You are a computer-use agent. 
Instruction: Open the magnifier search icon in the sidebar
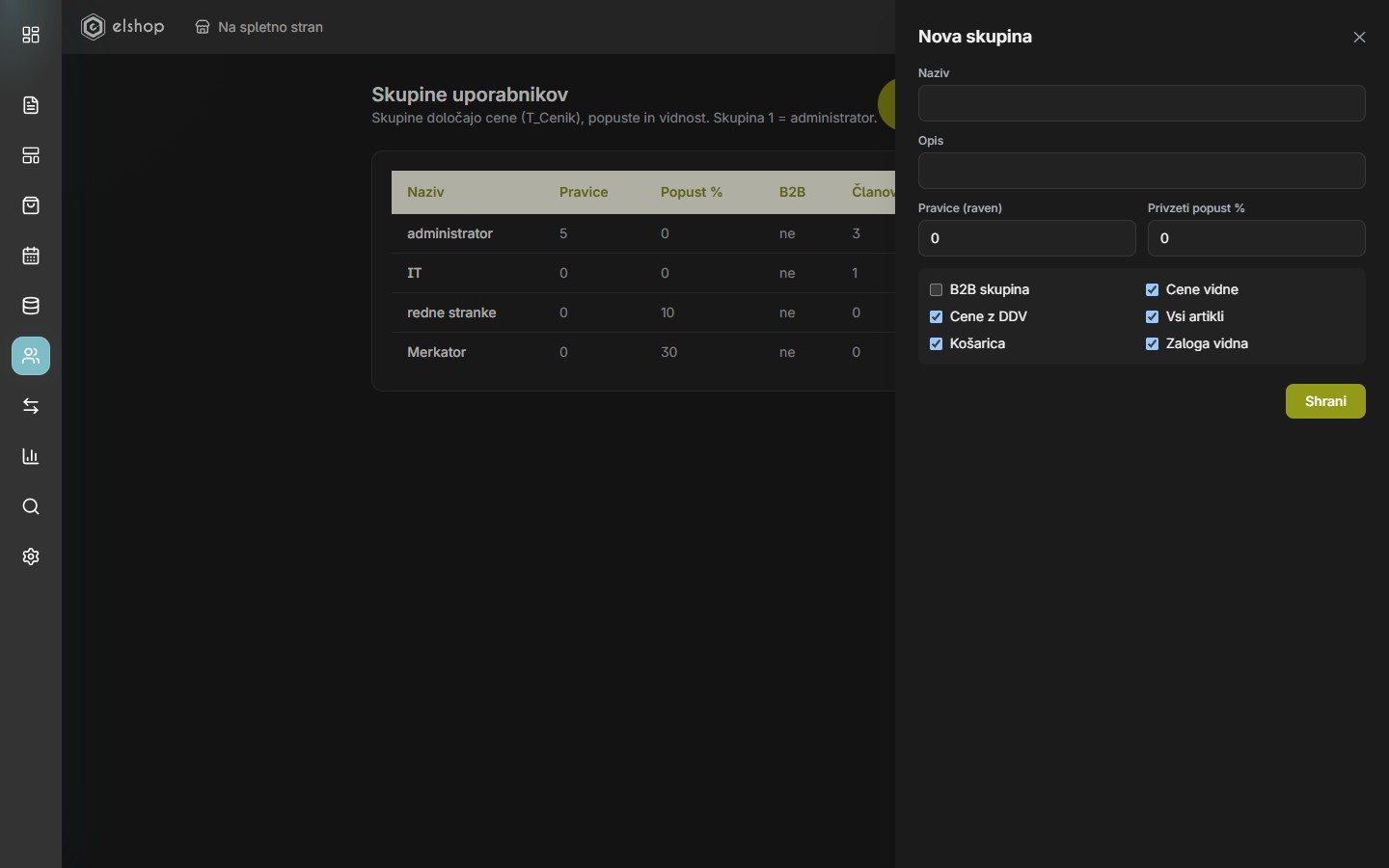31,506
